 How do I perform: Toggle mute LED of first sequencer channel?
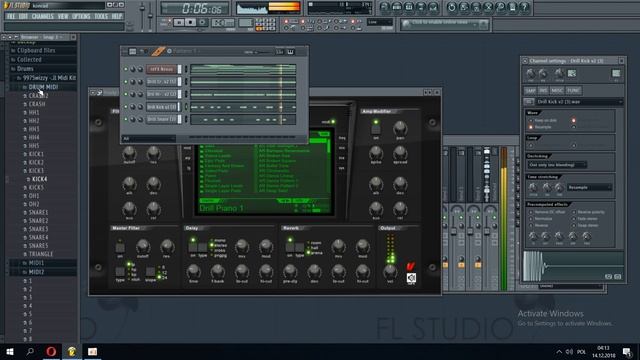point(126,69)
